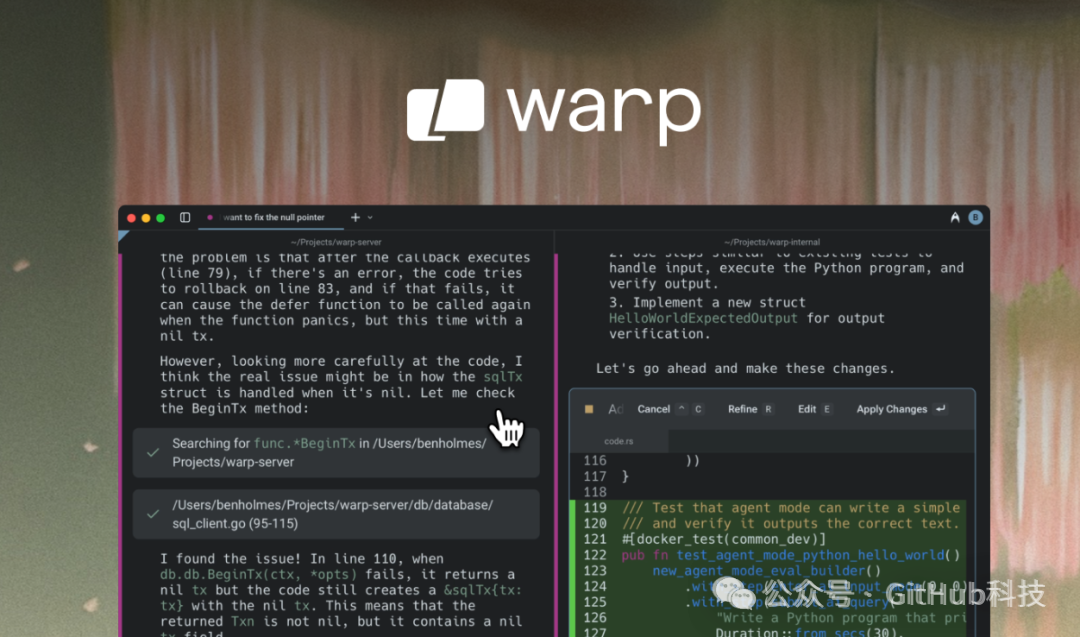The height and width of the screenshot is (637, 1080).
Task: Click Edit in the code diff toolbar
Action: [807, 409]
